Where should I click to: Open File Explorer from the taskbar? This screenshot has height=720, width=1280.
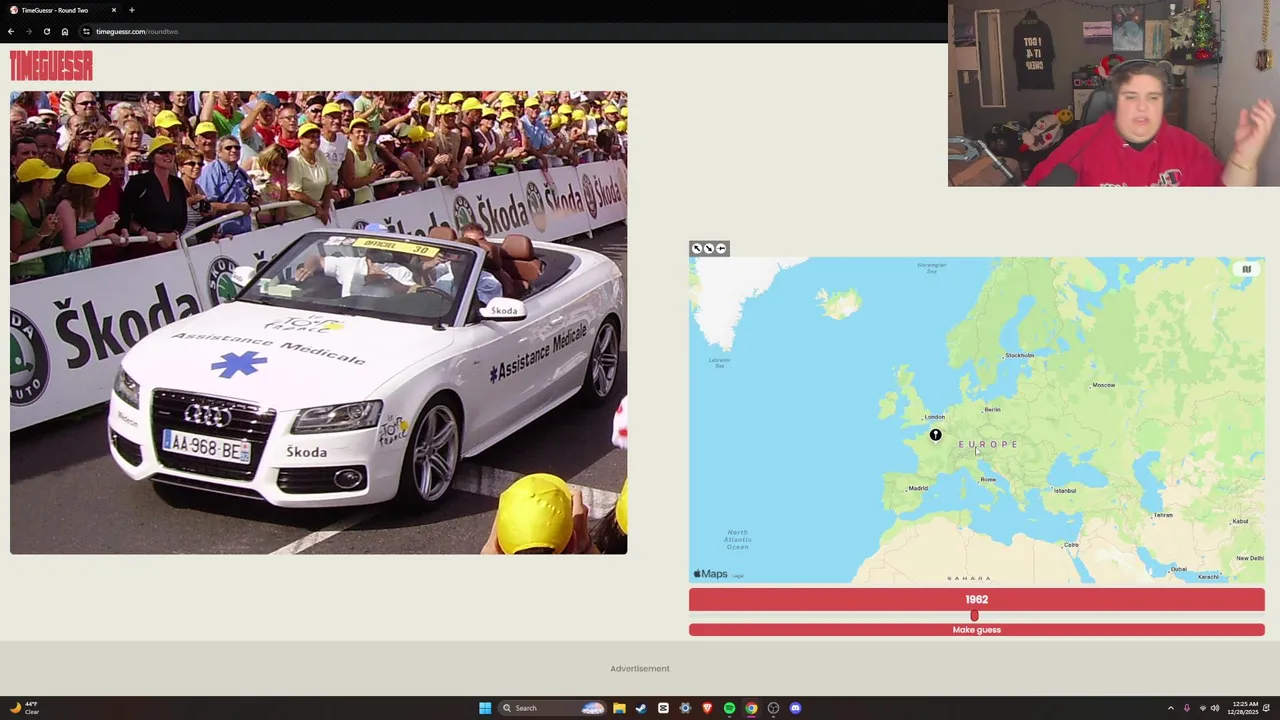(x=619, y=708)
